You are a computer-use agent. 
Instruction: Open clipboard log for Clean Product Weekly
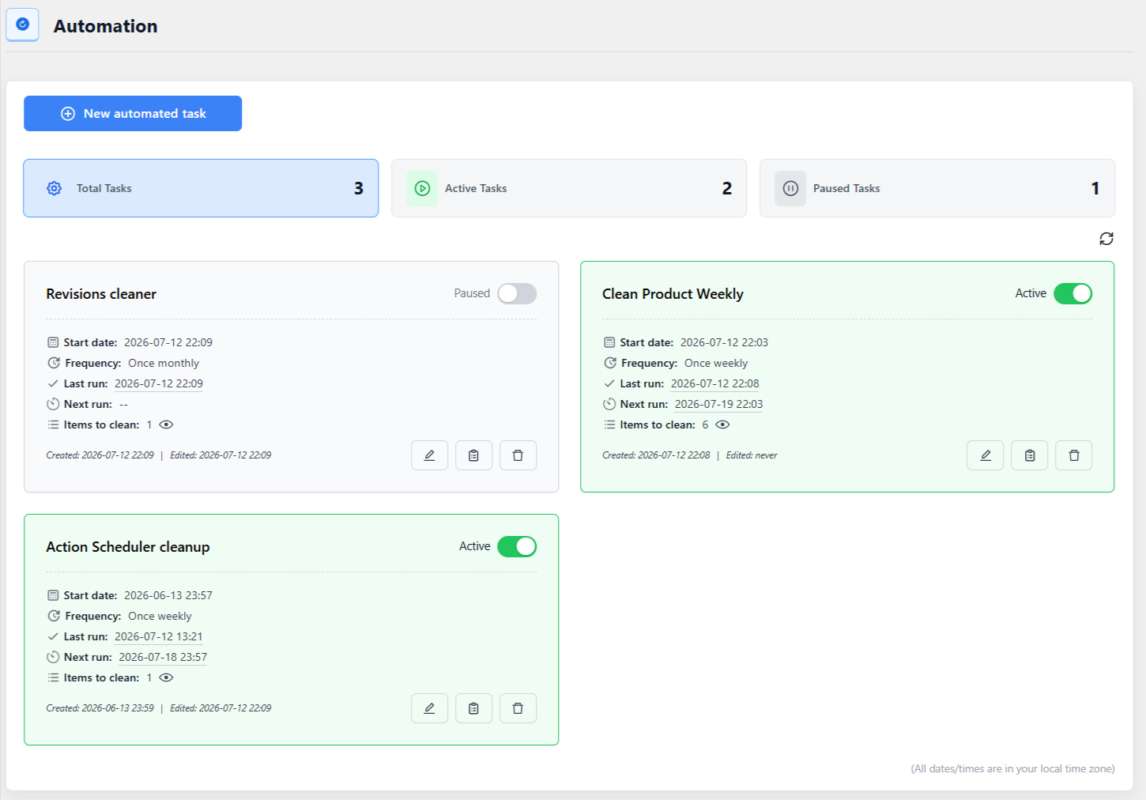[x=1030, y=455]
